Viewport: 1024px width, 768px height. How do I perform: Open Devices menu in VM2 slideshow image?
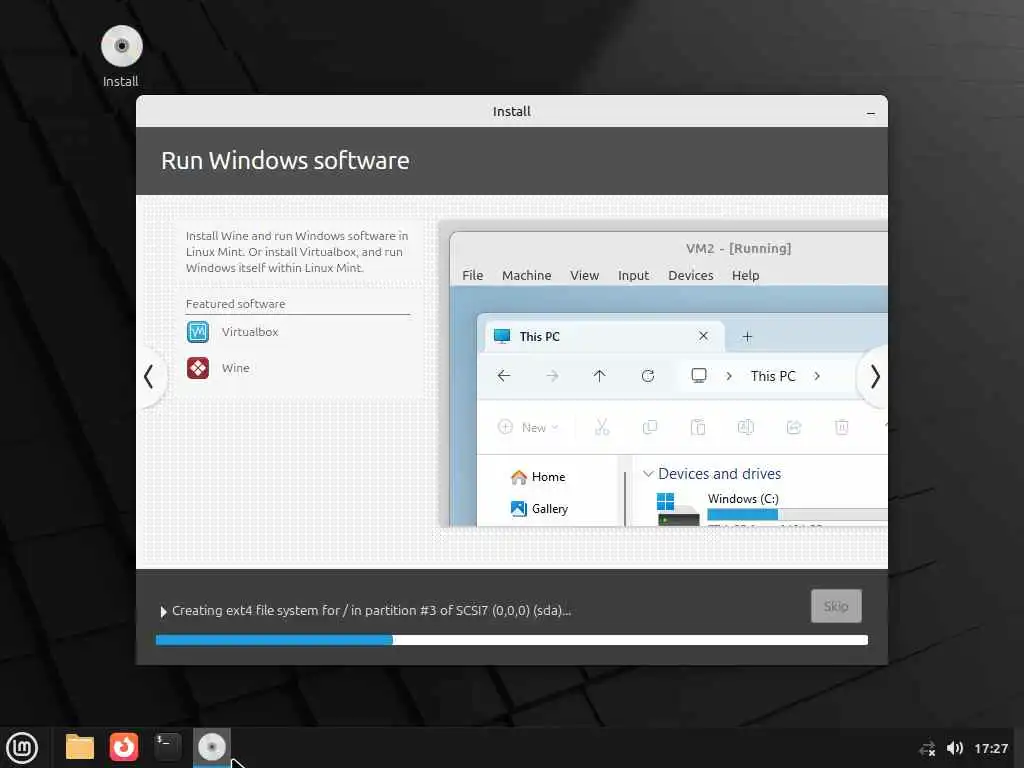(690, 275)
